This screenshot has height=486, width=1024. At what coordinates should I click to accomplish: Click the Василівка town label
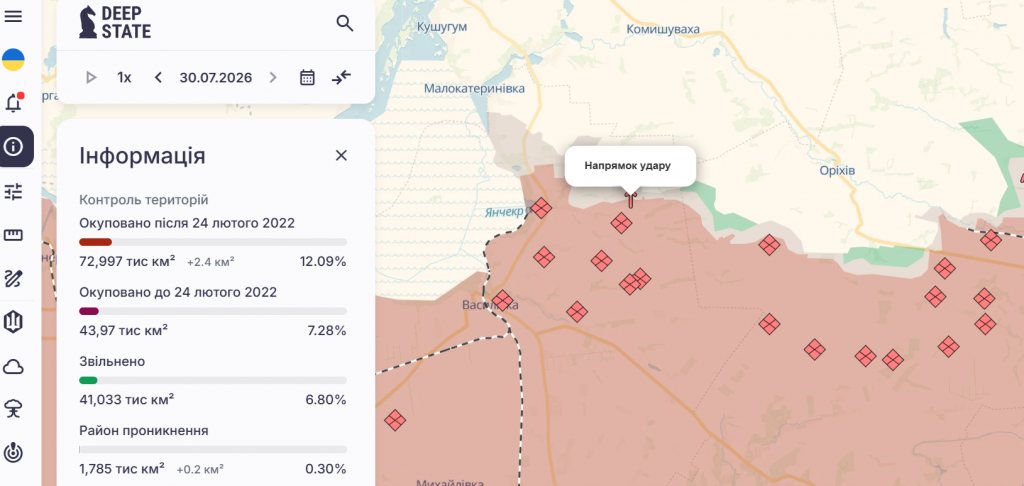click(489, 305)
